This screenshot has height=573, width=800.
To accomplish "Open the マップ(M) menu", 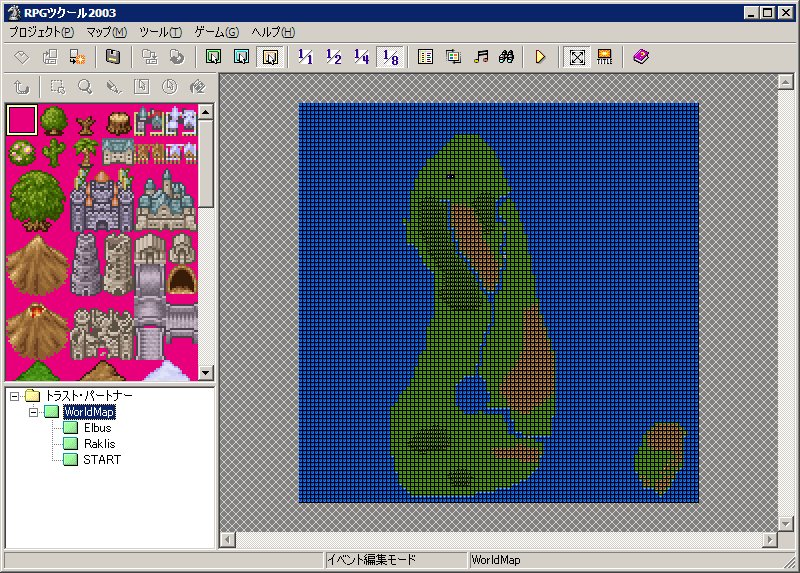I will click(106, 32).
